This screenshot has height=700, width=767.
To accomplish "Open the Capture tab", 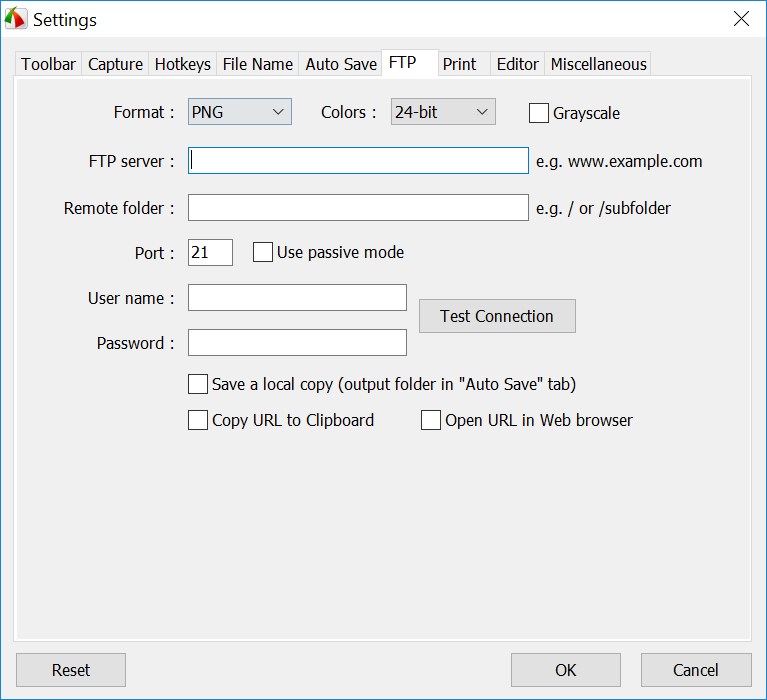I will click(115, 64).
